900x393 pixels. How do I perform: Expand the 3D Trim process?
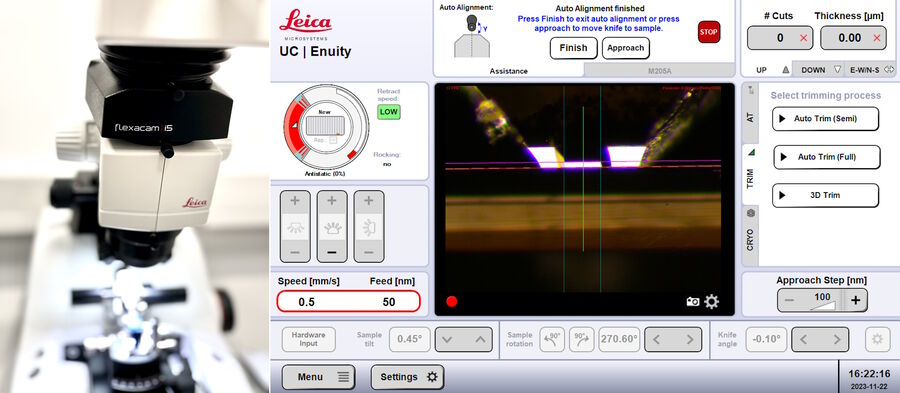825,195
